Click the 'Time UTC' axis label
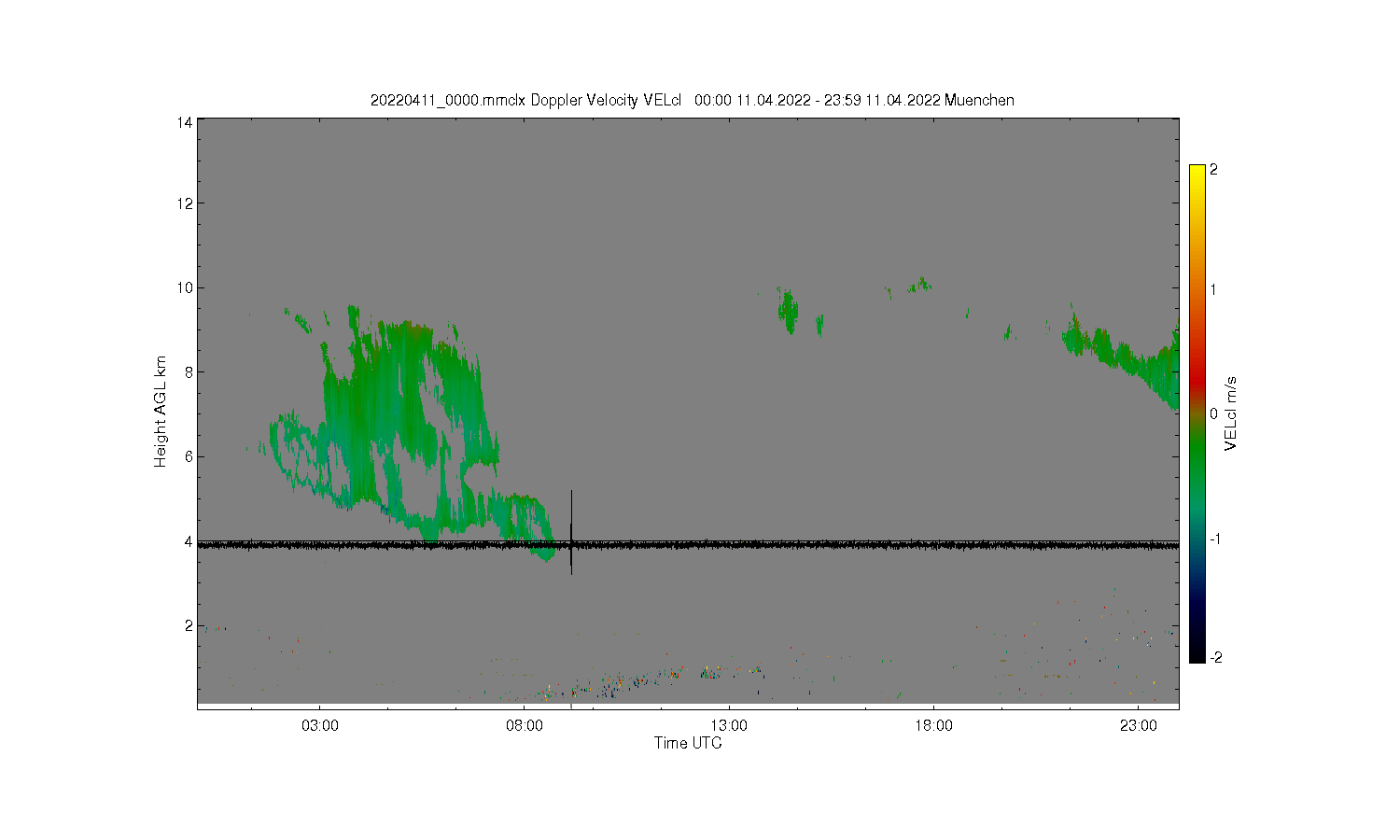Screen dimensions: 1400x840 coord(688,743)
